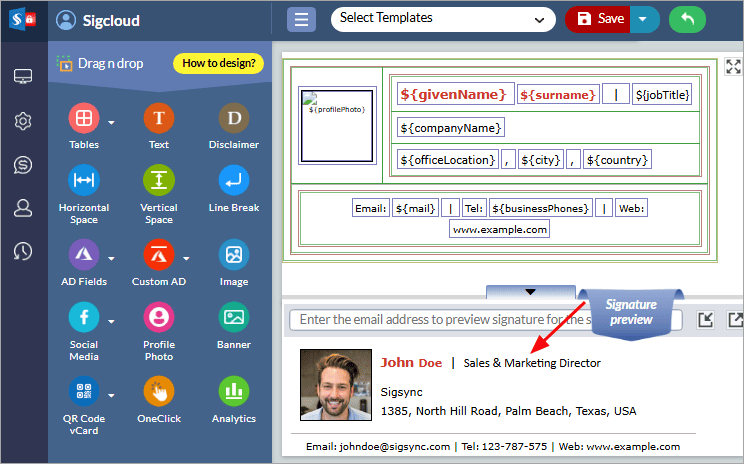Add a OneClick element
The height and width of the screenshot is (464, 744).
[159, 391]
